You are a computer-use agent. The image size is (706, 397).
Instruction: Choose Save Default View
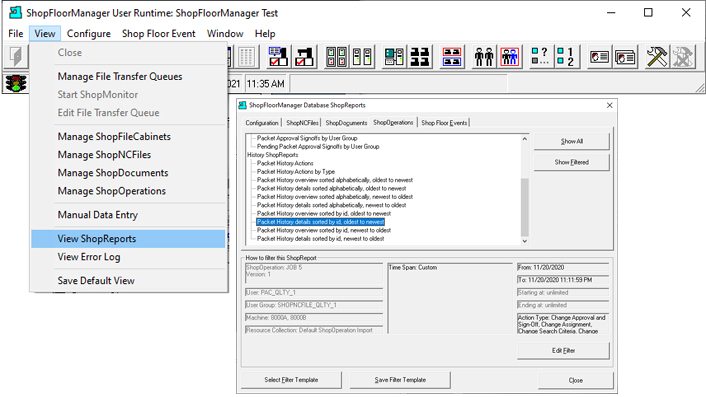[x=128, y=280]
